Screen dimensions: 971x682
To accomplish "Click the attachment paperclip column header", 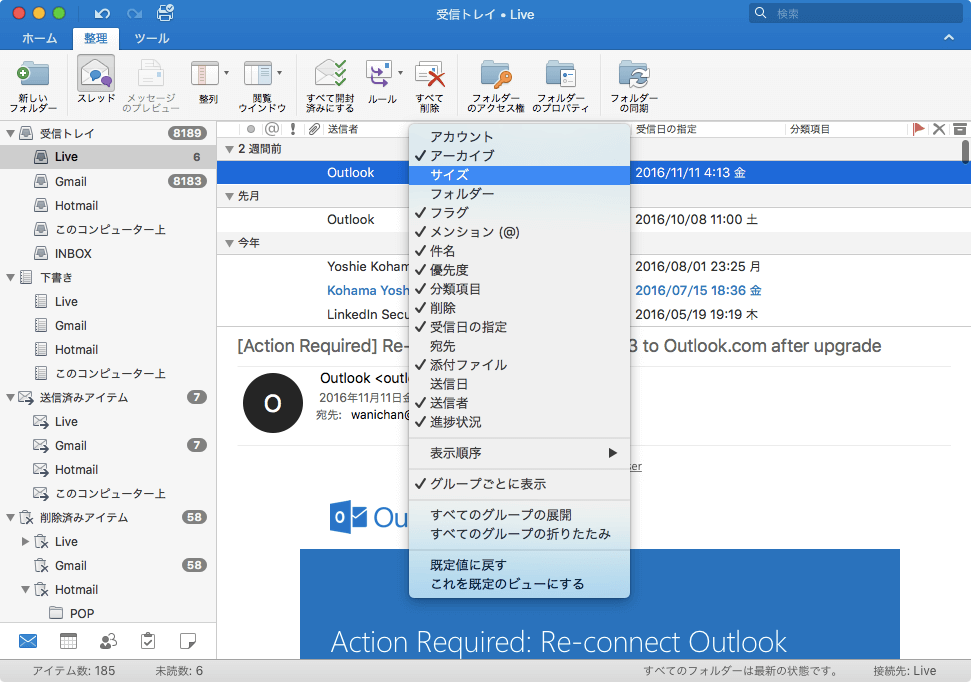I will [315, 129].
